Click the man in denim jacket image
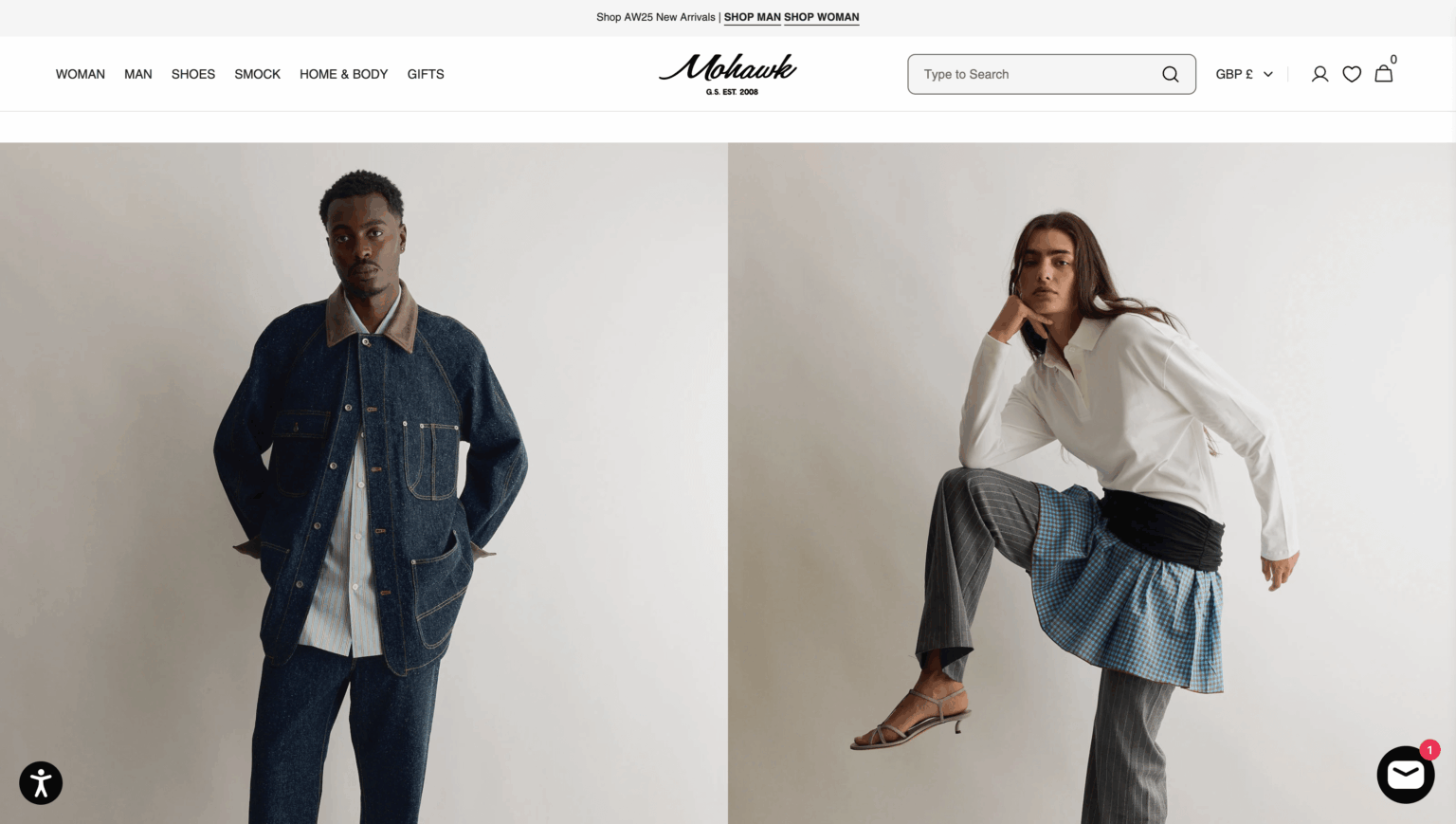 point(364,484)
